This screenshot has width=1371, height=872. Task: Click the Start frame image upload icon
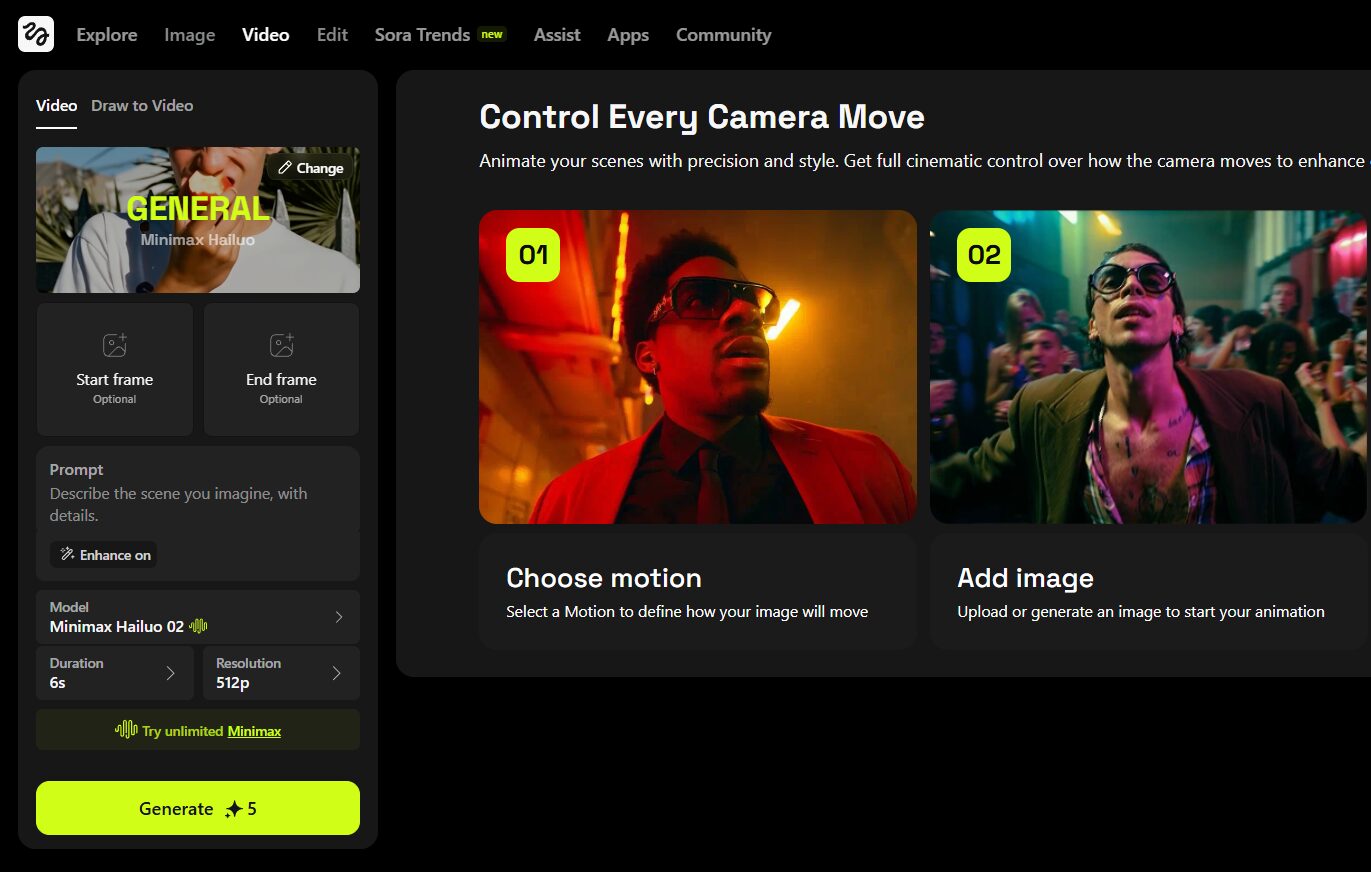click(x=115, y=346)
